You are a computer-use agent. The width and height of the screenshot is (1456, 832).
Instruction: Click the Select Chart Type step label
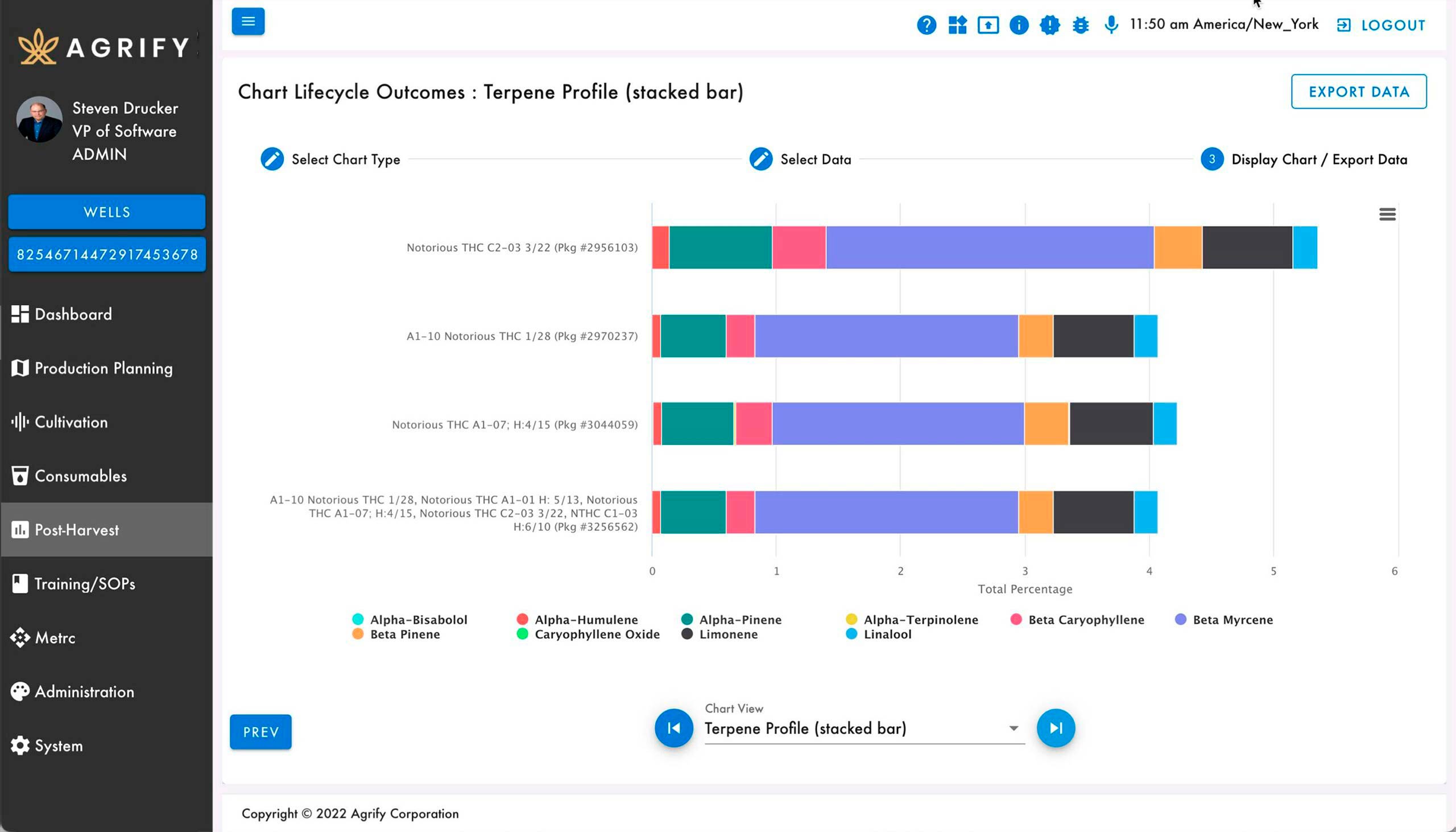[345, 159]
